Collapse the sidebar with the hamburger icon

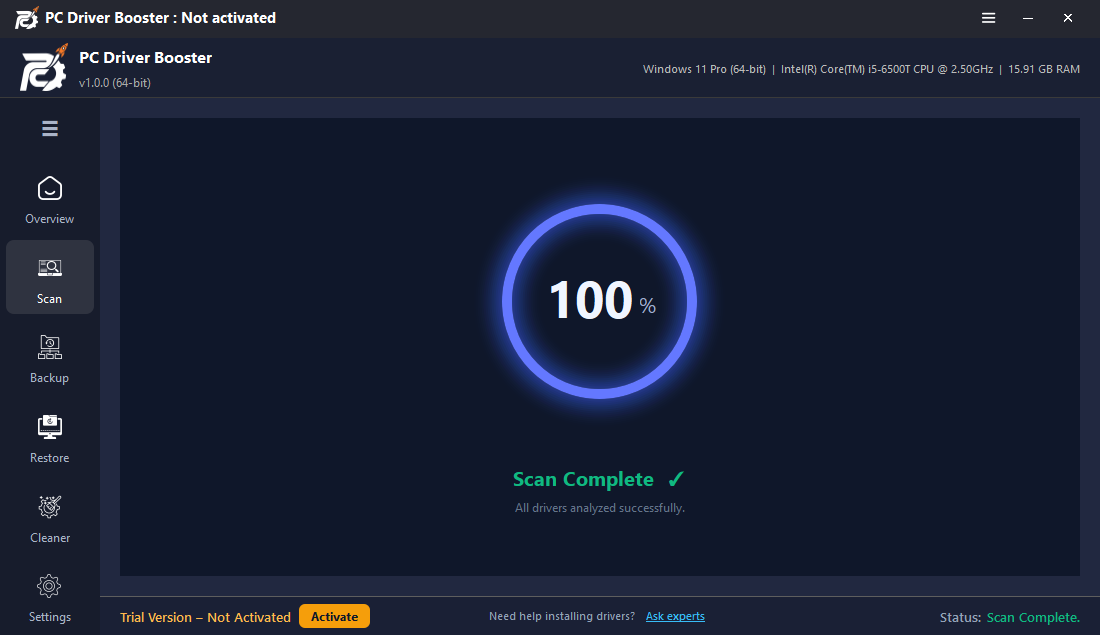pos(50,128)
